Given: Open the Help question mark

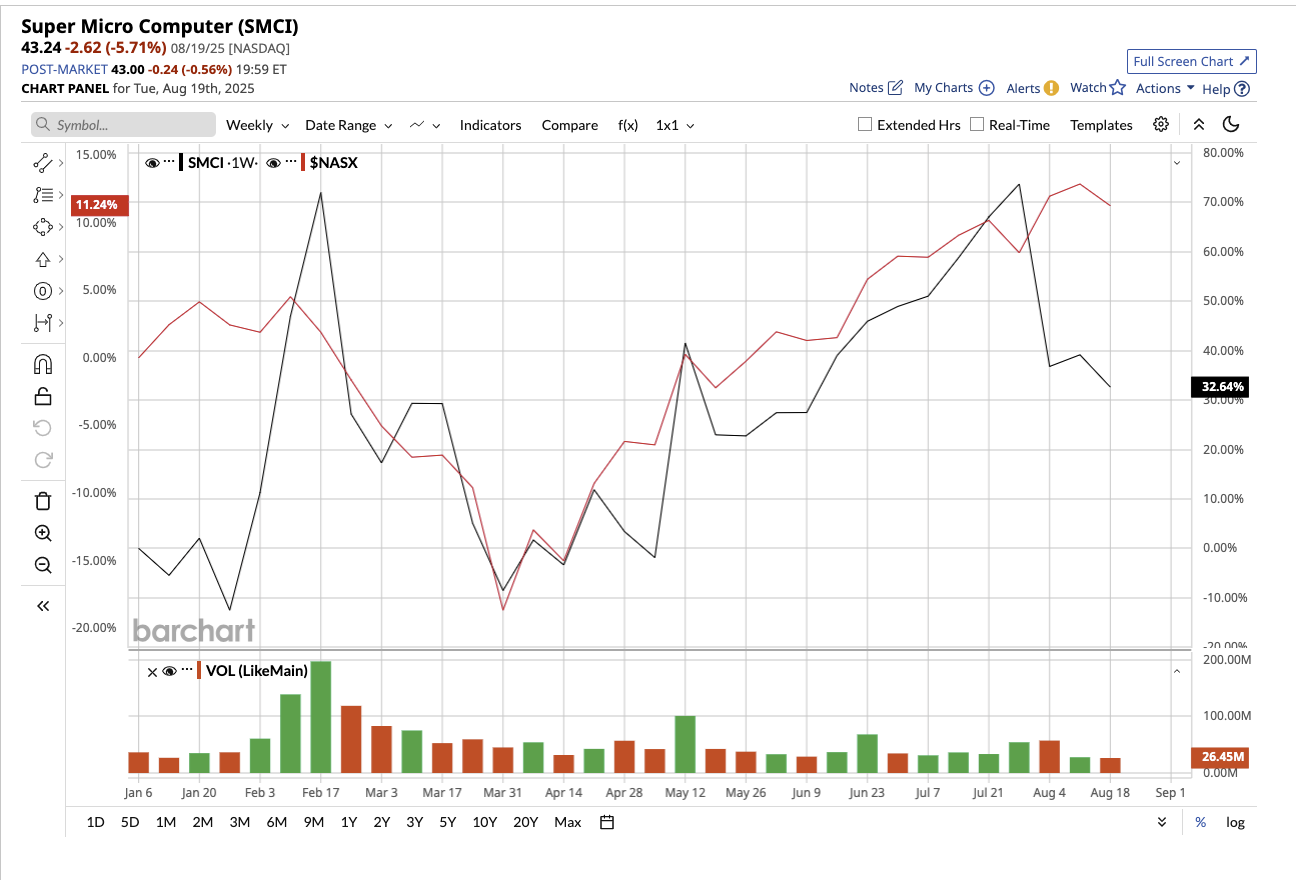Looking at the screenshot, I should tap(1242, 88).
